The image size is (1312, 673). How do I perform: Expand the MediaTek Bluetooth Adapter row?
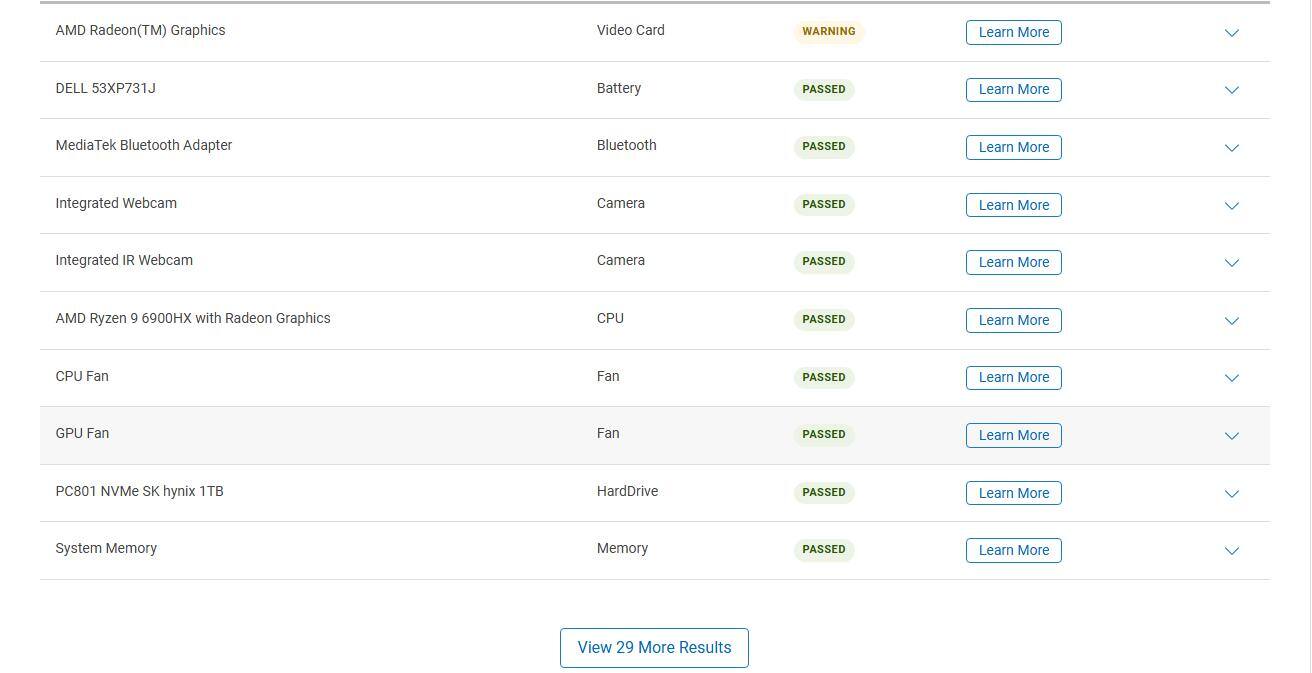tap(1232, 148)
